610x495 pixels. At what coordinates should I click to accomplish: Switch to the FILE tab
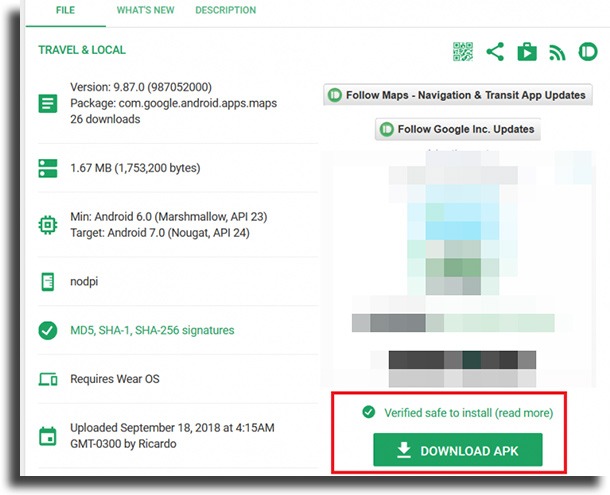[65, 11]
